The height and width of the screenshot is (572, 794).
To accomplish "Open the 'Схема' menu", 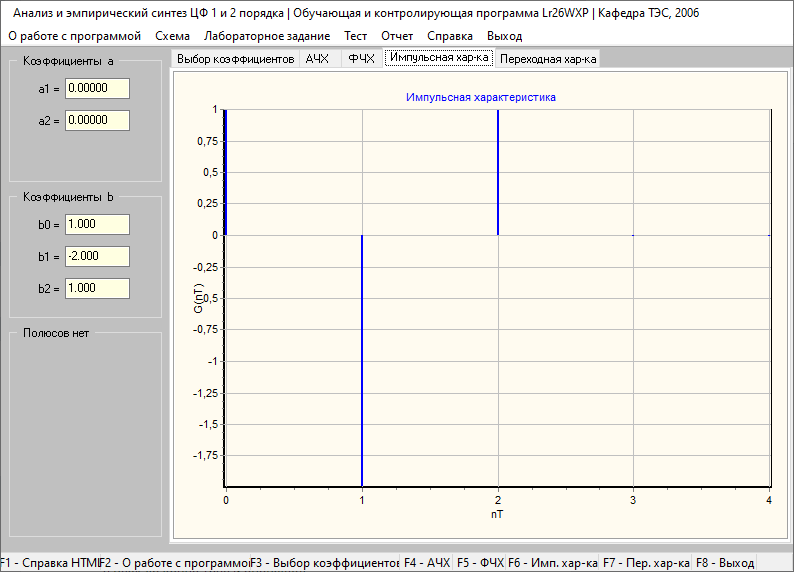I will coord(172,36).
